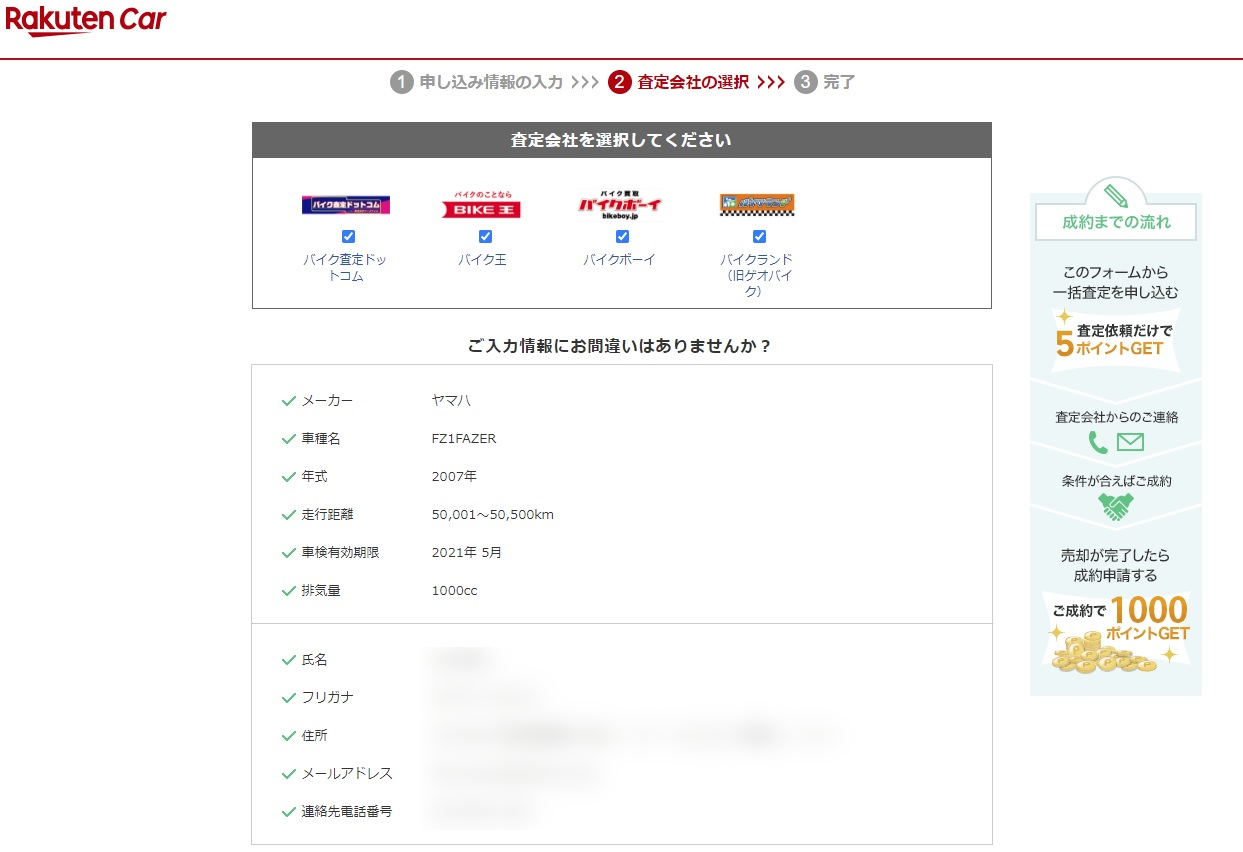The height and width of the screenshot is (852, 1243).
Task: Click the maker value ヤマハ
Action: pyautogui.click(x=451, y=401)
